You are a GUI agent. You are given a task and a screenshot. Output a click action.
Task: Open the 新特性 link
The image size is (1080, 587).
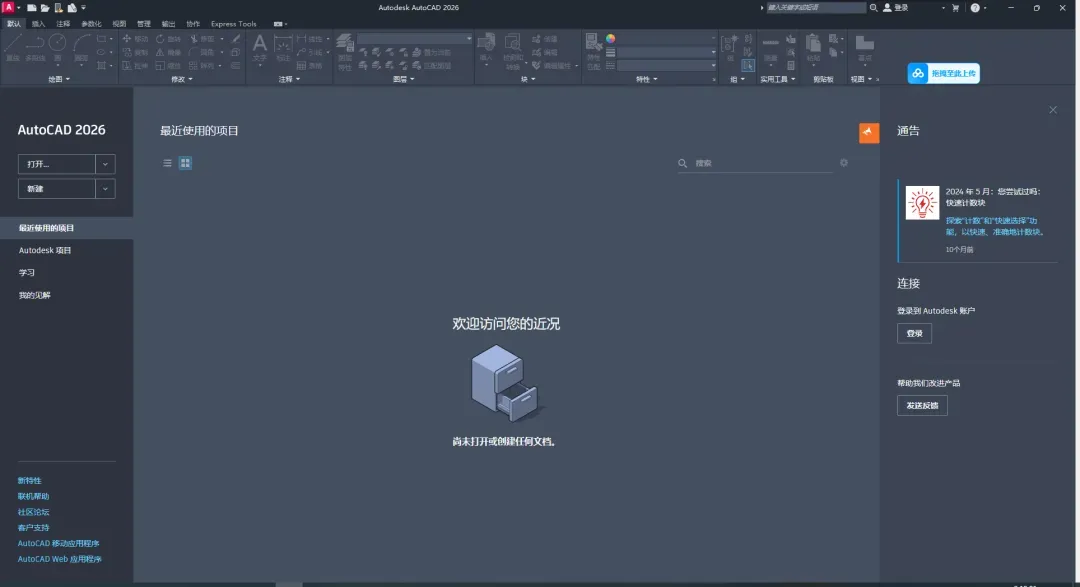(30, 481)
